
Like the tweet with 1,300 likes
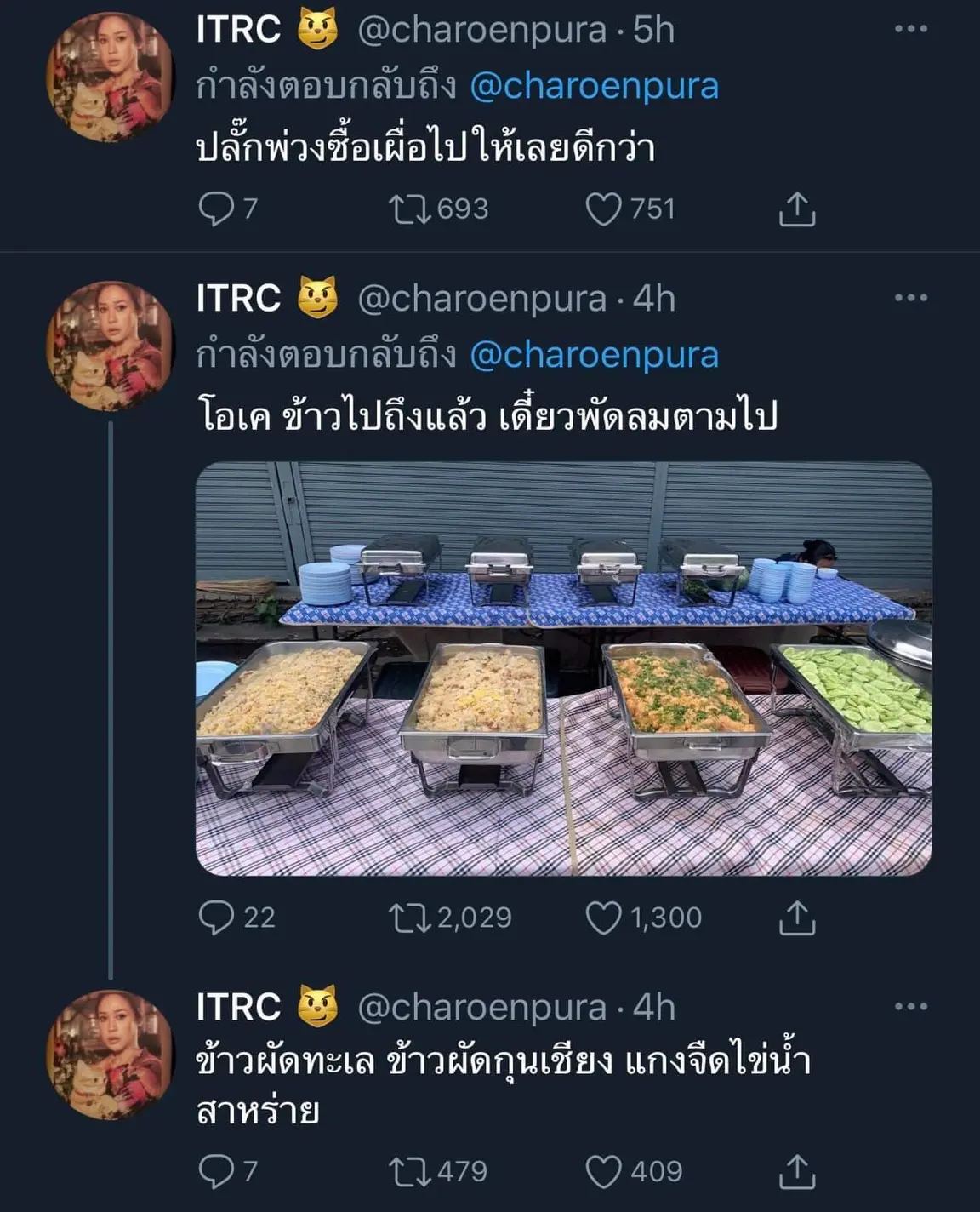[x=603, y=918]
